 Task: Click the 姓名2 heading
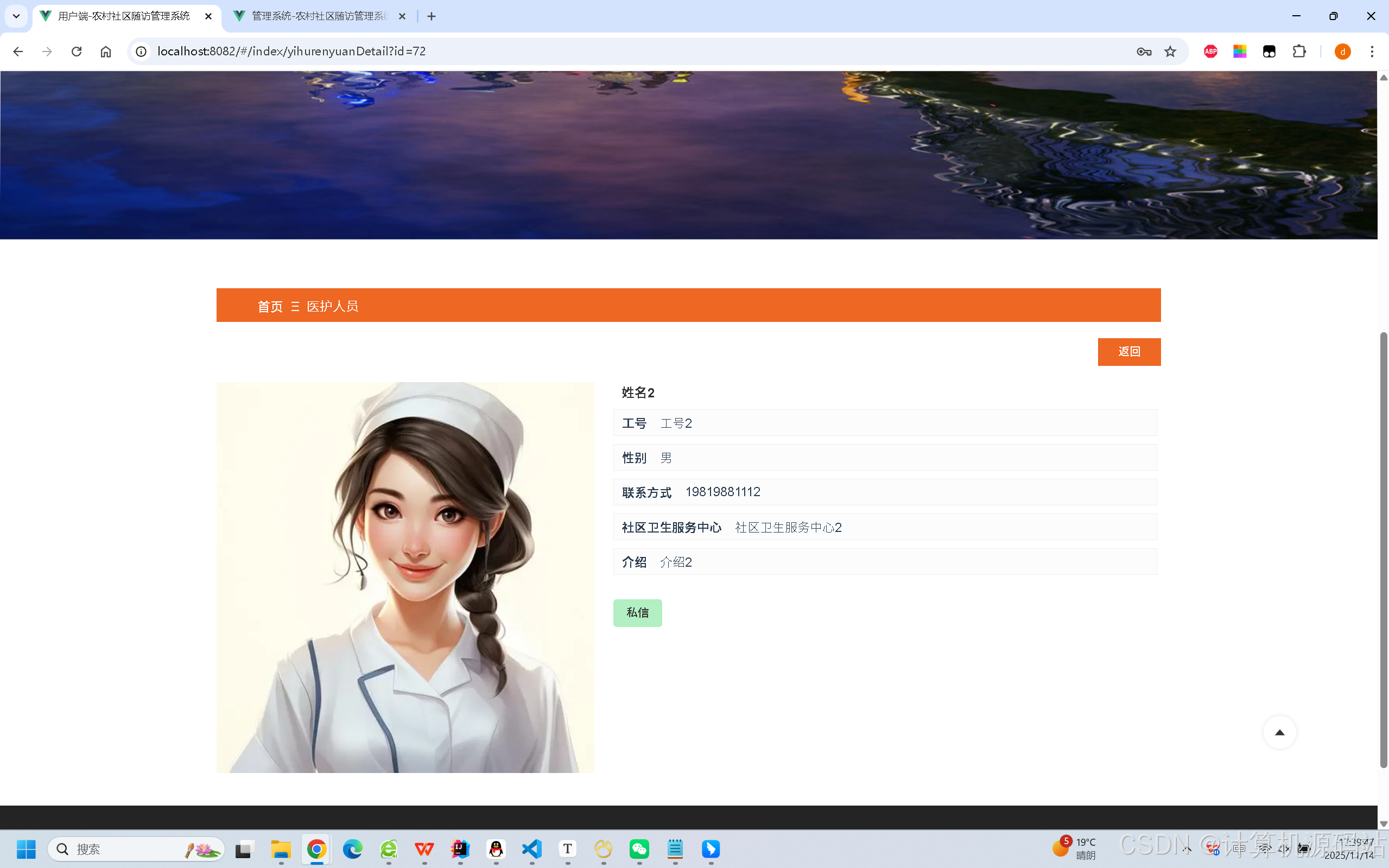[638, 392]
